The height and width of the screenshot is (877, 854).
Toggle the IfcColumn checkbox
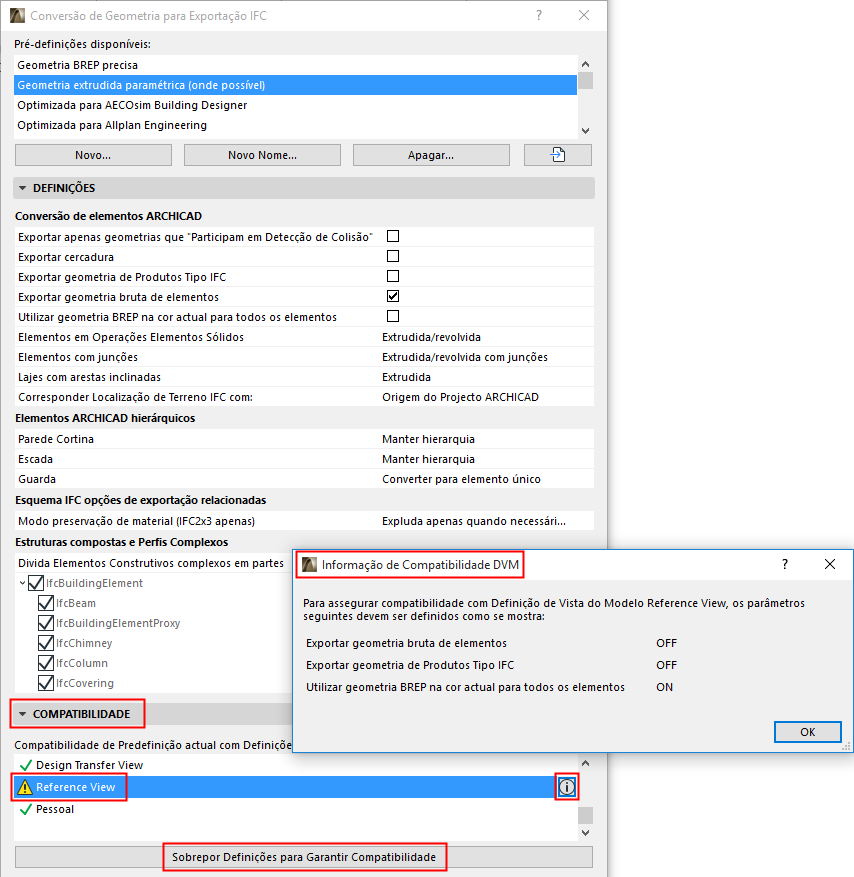(46, 663)
